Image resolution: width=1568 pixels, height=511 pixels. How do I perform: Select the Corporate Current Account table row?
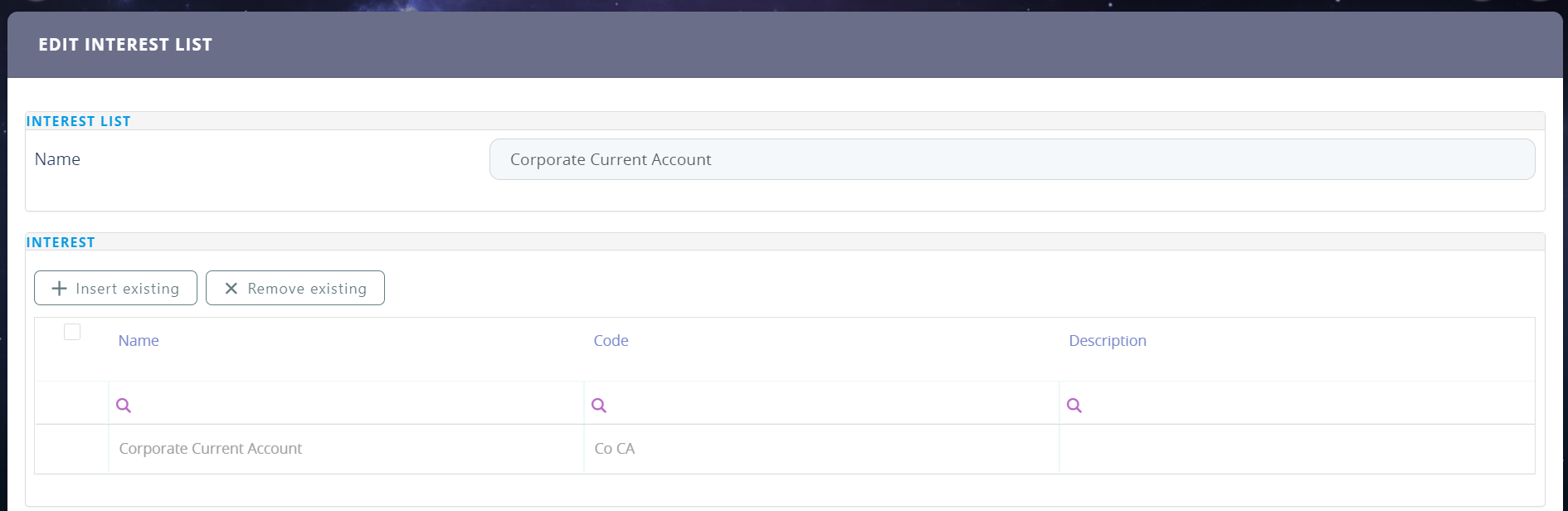211,449
